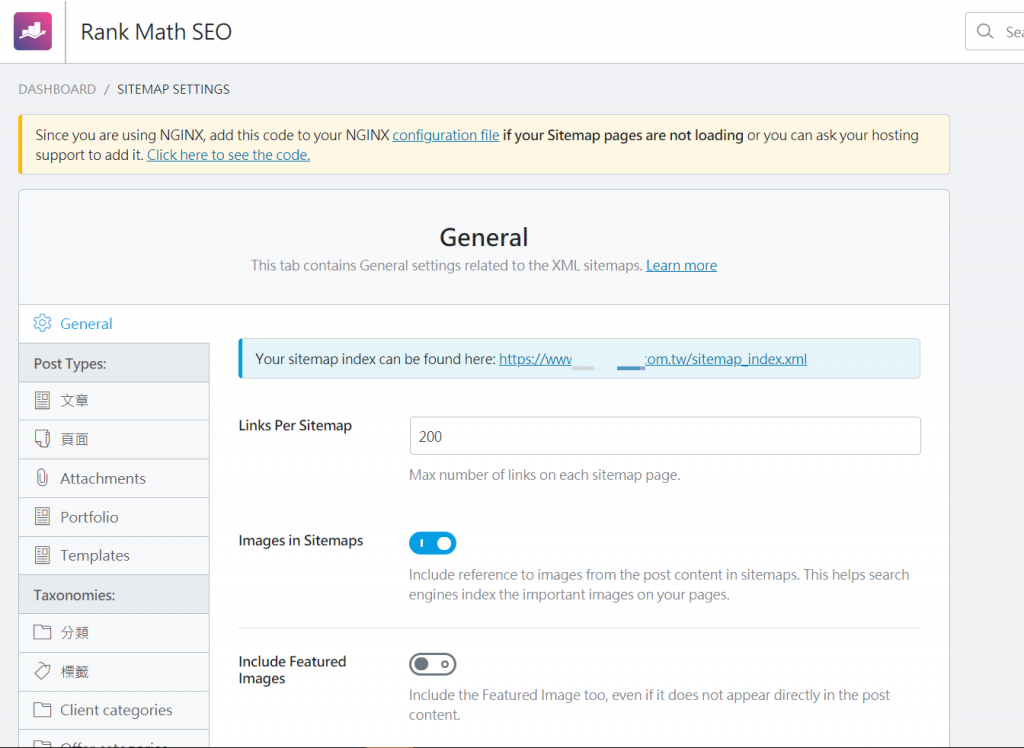1024x748 pixels.
Task: Click the General page heading
Action: (x=483, y=237)
